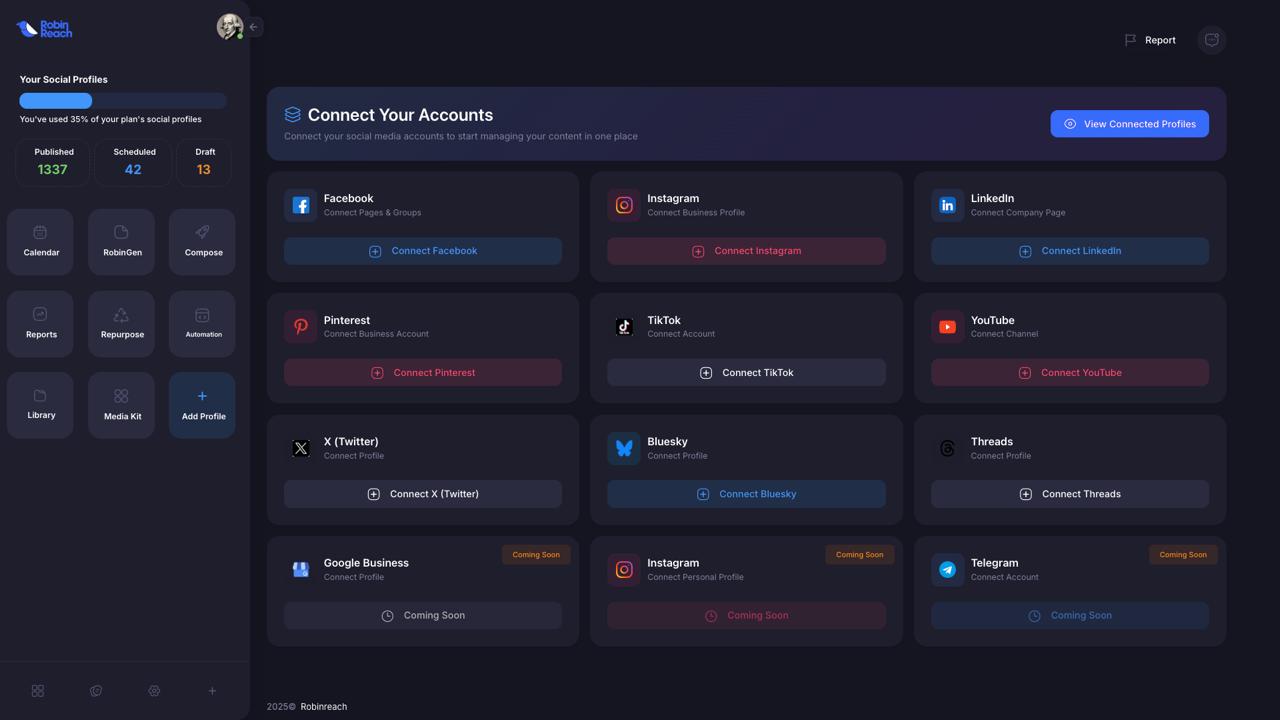Click the X (Twitter) logo icon
This screenshot has width=1280, height=720.
301,448
